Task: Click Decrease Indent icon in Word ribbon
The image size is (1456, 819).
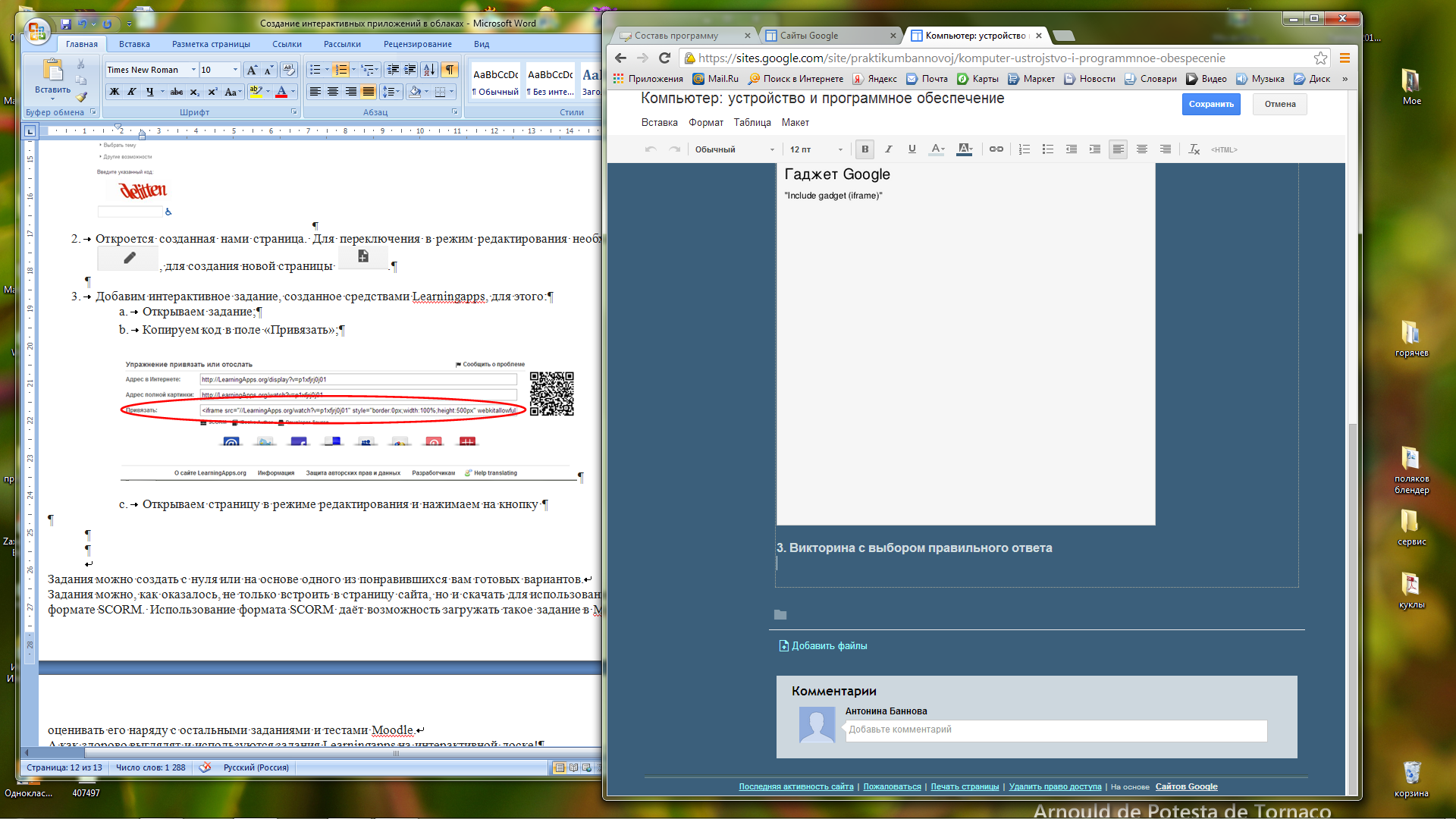Action: [x=393, y=70]
